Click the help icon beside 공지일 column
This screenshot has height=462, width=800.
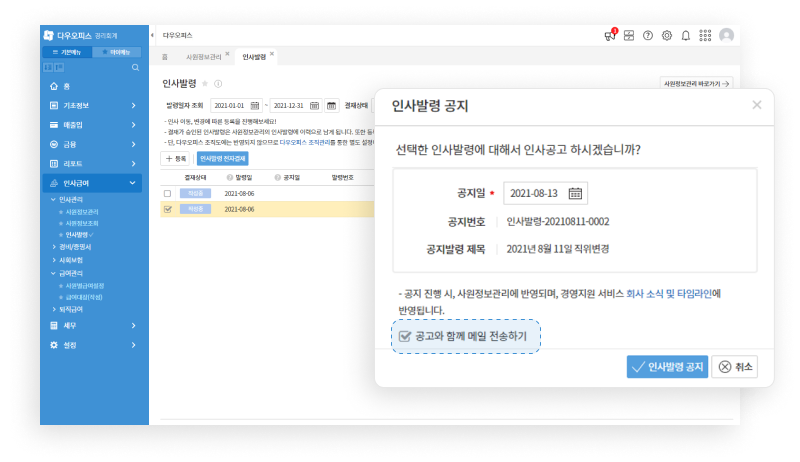[278, 177]
